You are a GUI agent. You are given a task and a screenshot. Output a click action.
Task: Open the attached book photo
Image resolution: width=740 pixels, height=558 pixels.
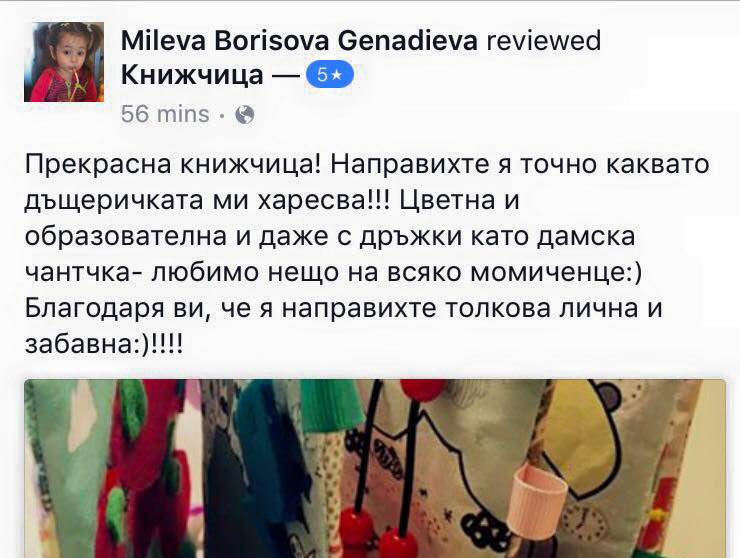[x=375, y=468]
